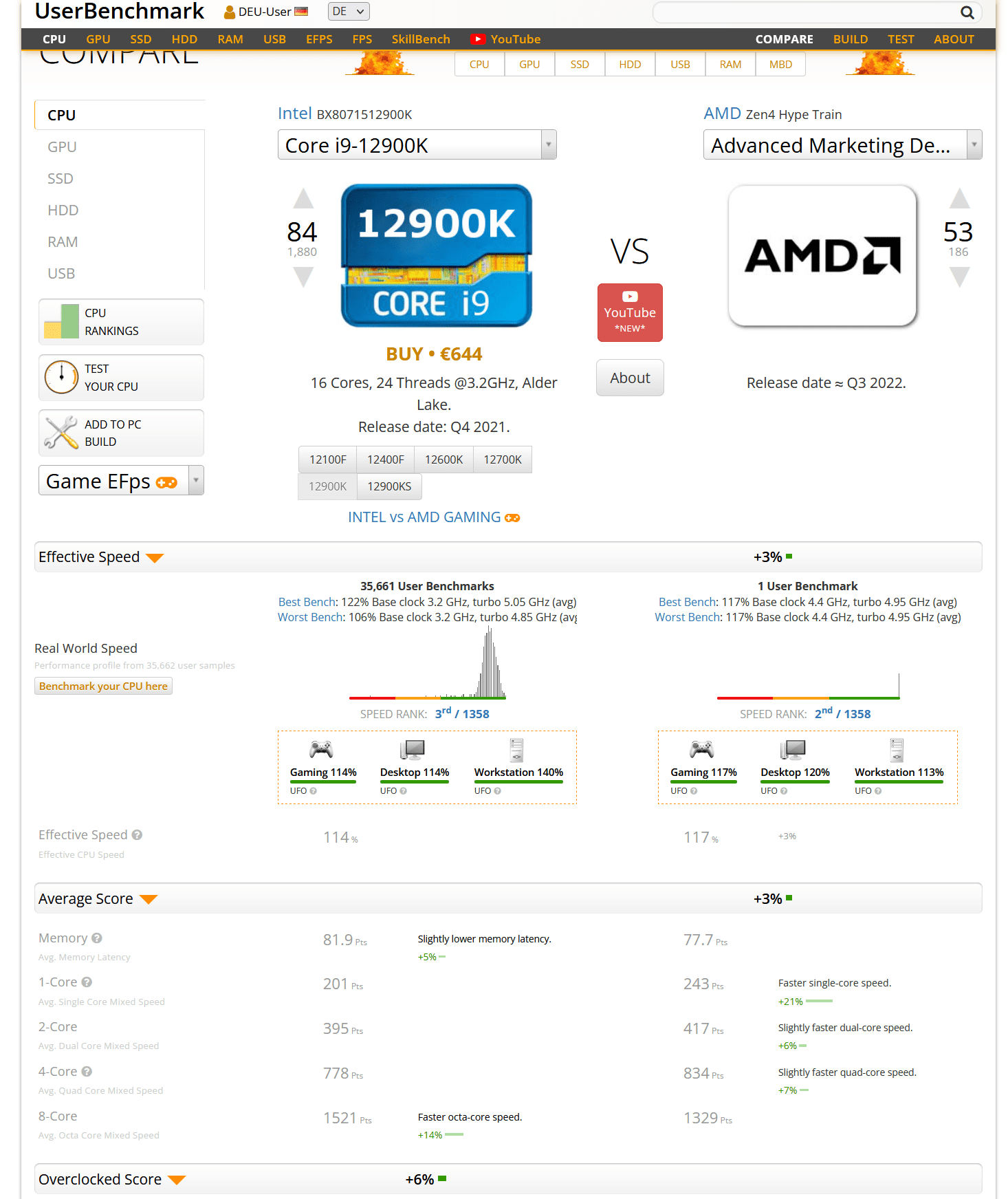The width and height of the screenshot is (1008, 1199).
Task: Click the Effective Speed help icon
Action: click(x=138, y=835)
